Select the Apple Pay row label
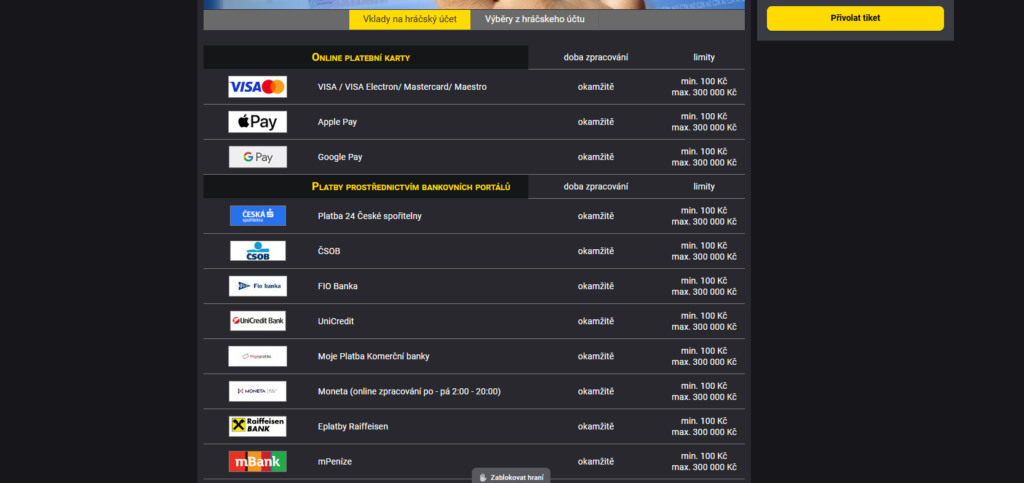 pyautogui.click(x=337, y=122)
